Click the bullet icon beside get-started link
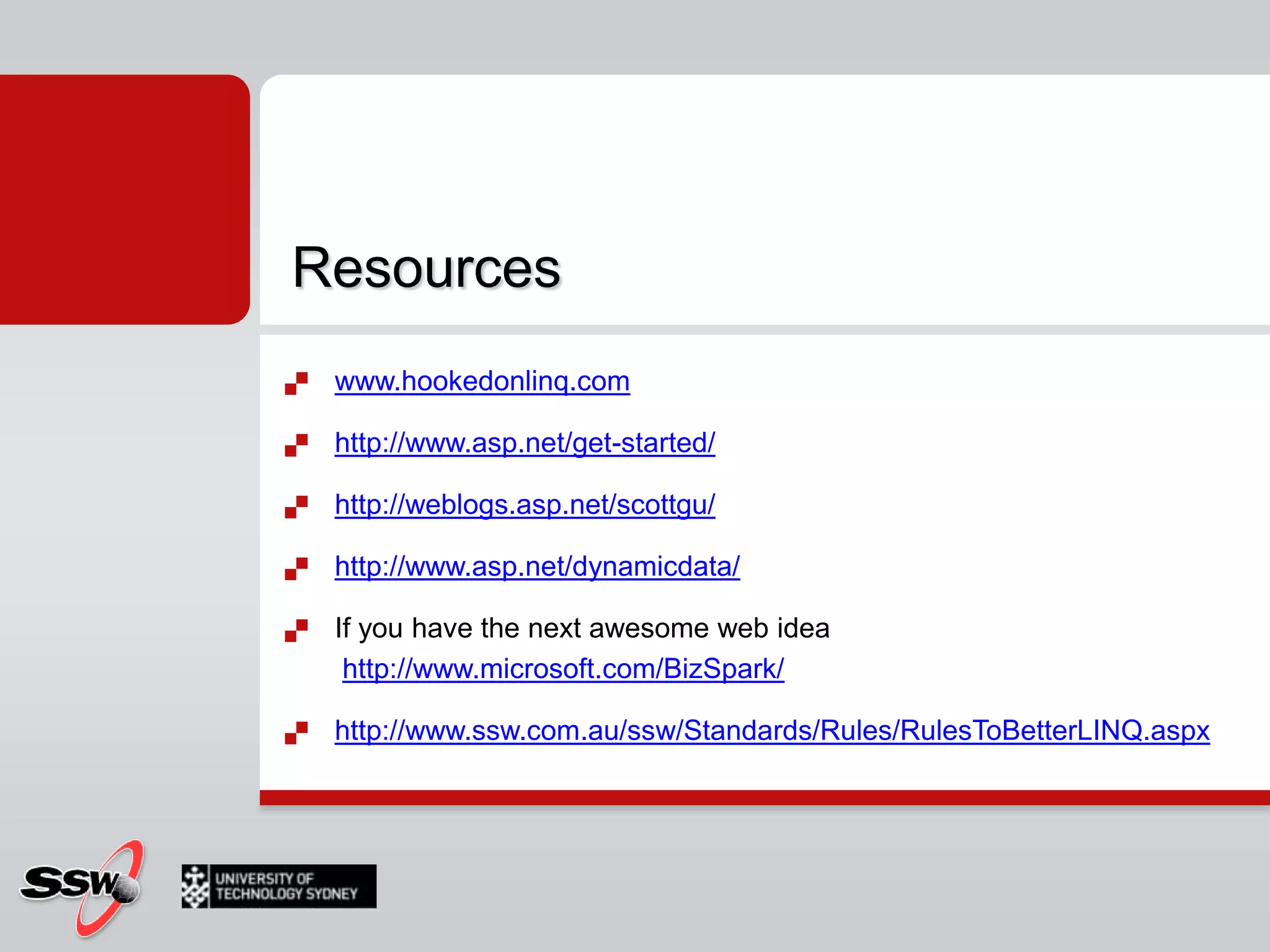The width and height of the screenshot is (1270, 952). click(296, 445)
